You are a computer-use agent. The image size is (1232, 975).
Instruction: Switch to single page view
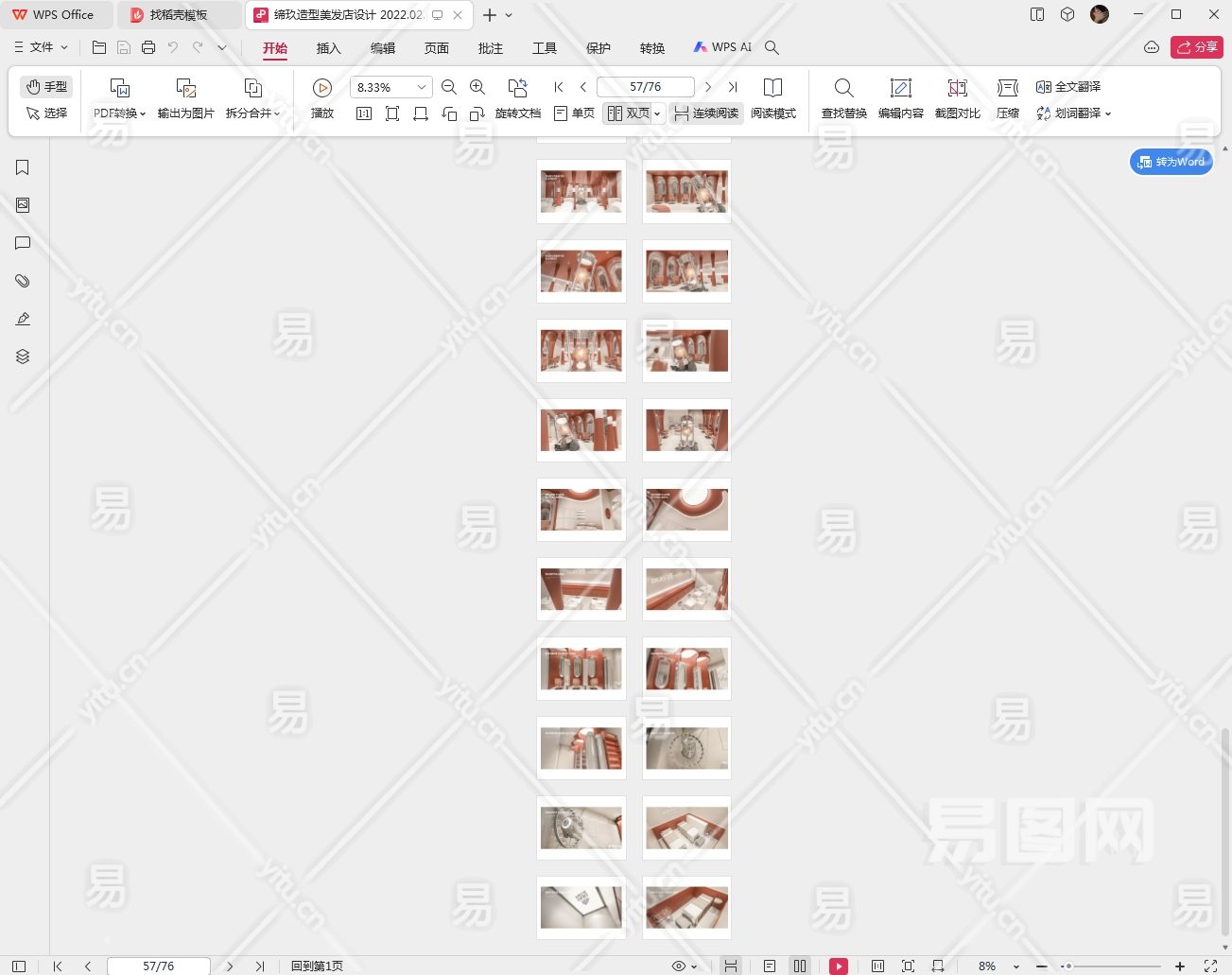574,113
